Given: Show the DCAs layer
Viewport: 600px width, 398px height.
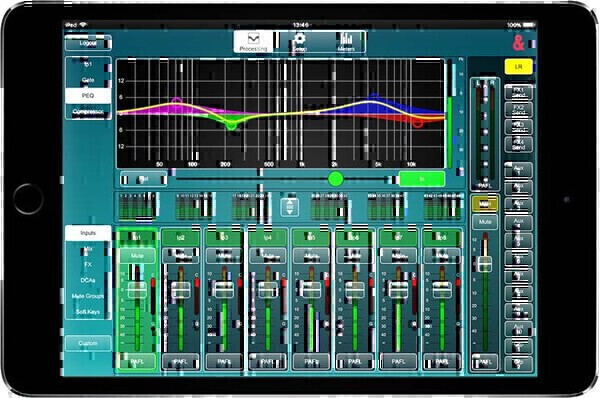Looking at the screenshot, I should (x=88, y=280).
